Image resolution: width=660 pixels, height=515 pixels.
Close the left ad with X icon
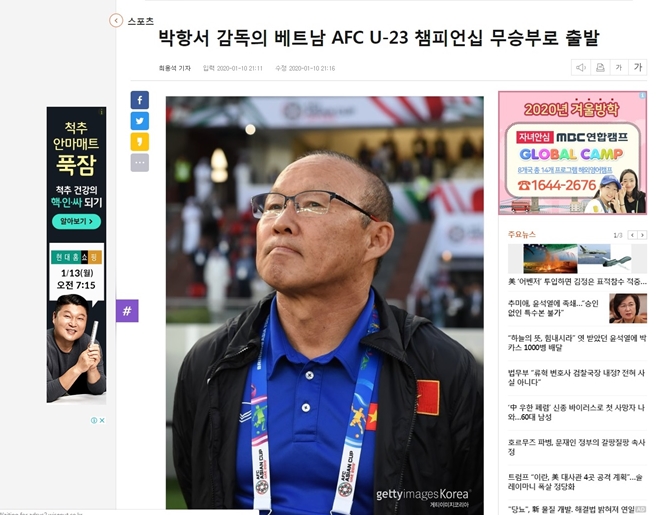coord(102,420)
